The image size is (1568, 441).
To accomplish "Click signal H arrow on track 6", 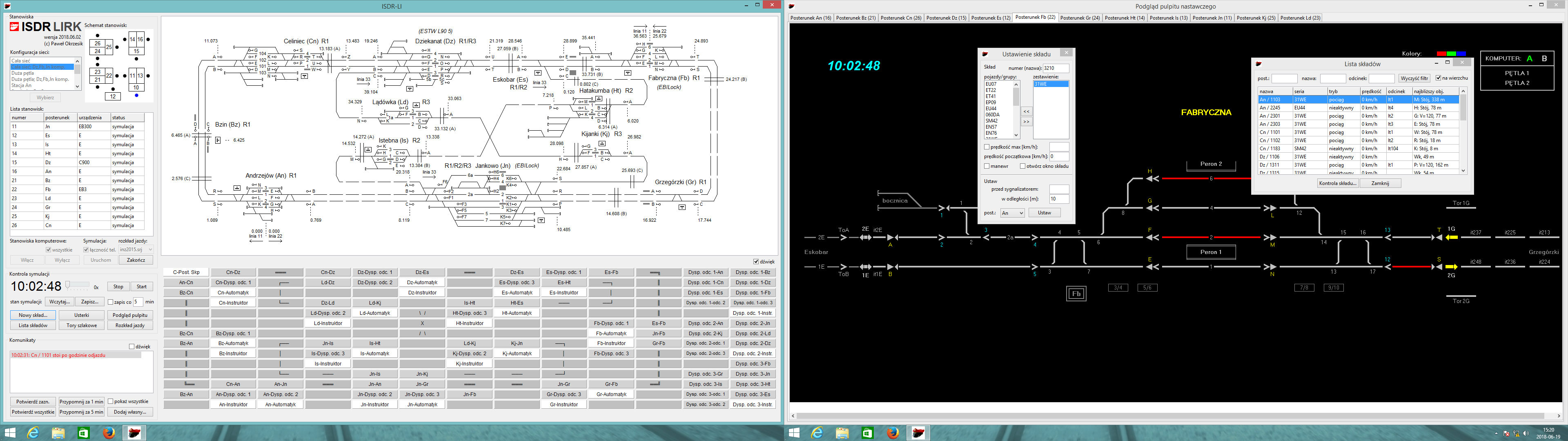I will pos(1151,178).
